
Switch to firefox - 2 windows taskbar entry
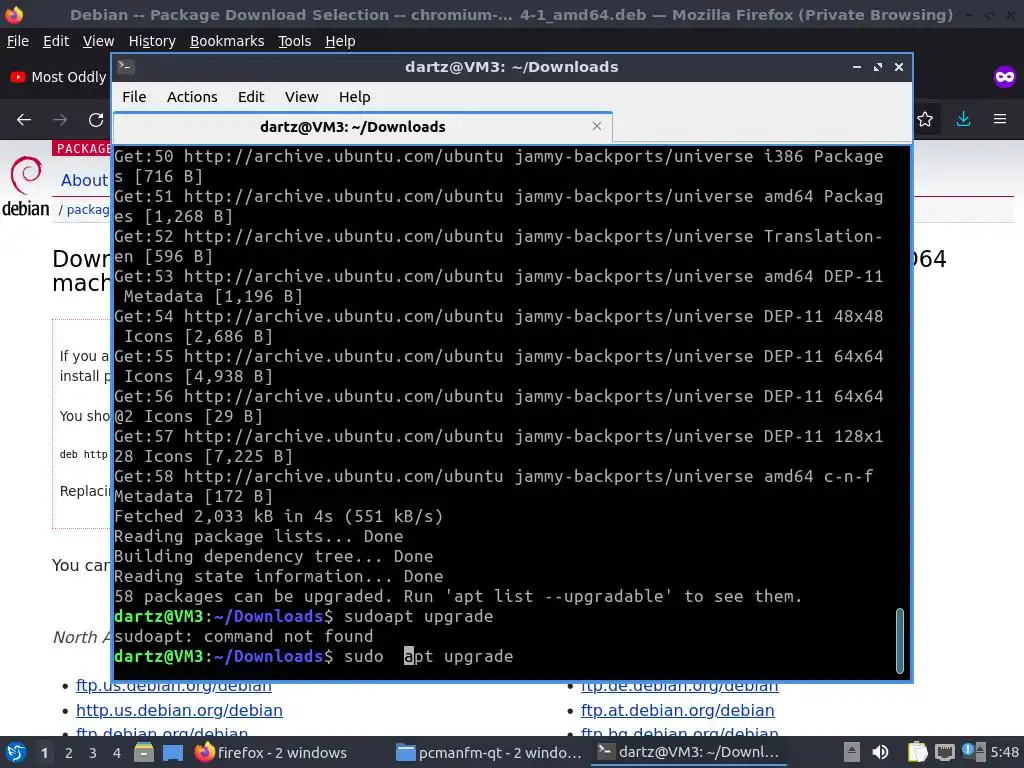271,752
